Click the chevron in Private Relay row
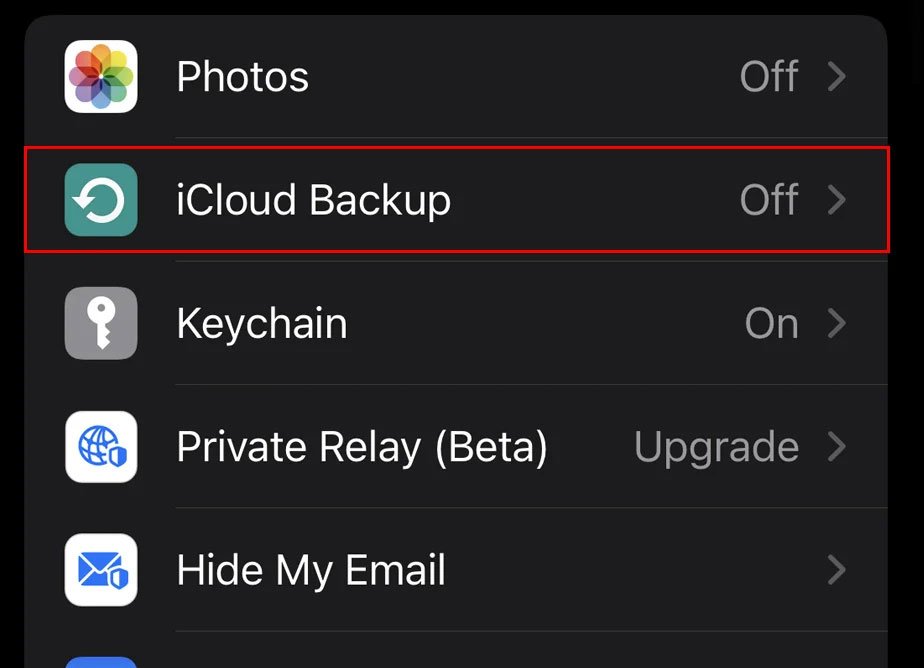 (838, 447)
